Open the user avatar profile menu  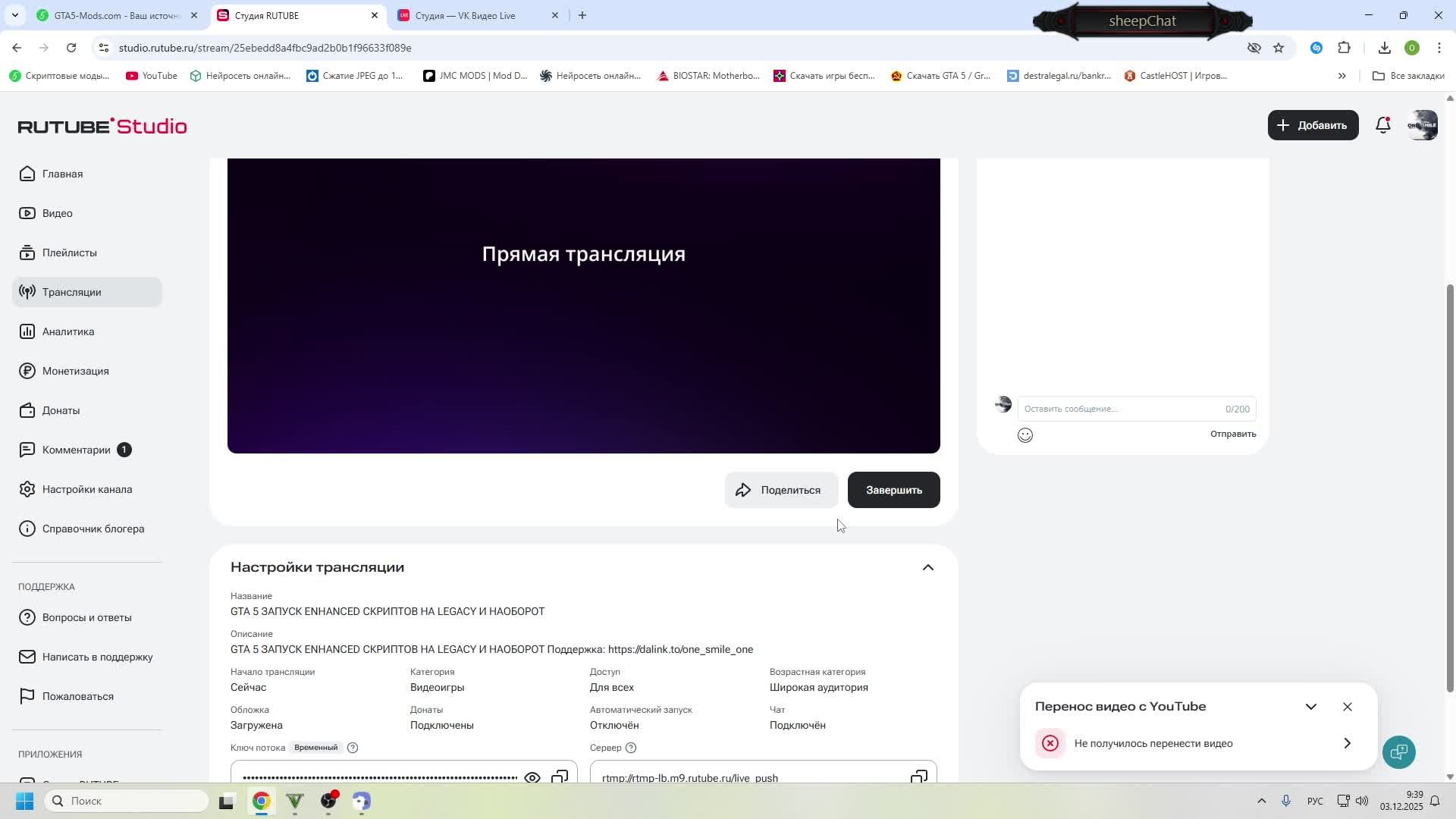tap(1422, 126)
